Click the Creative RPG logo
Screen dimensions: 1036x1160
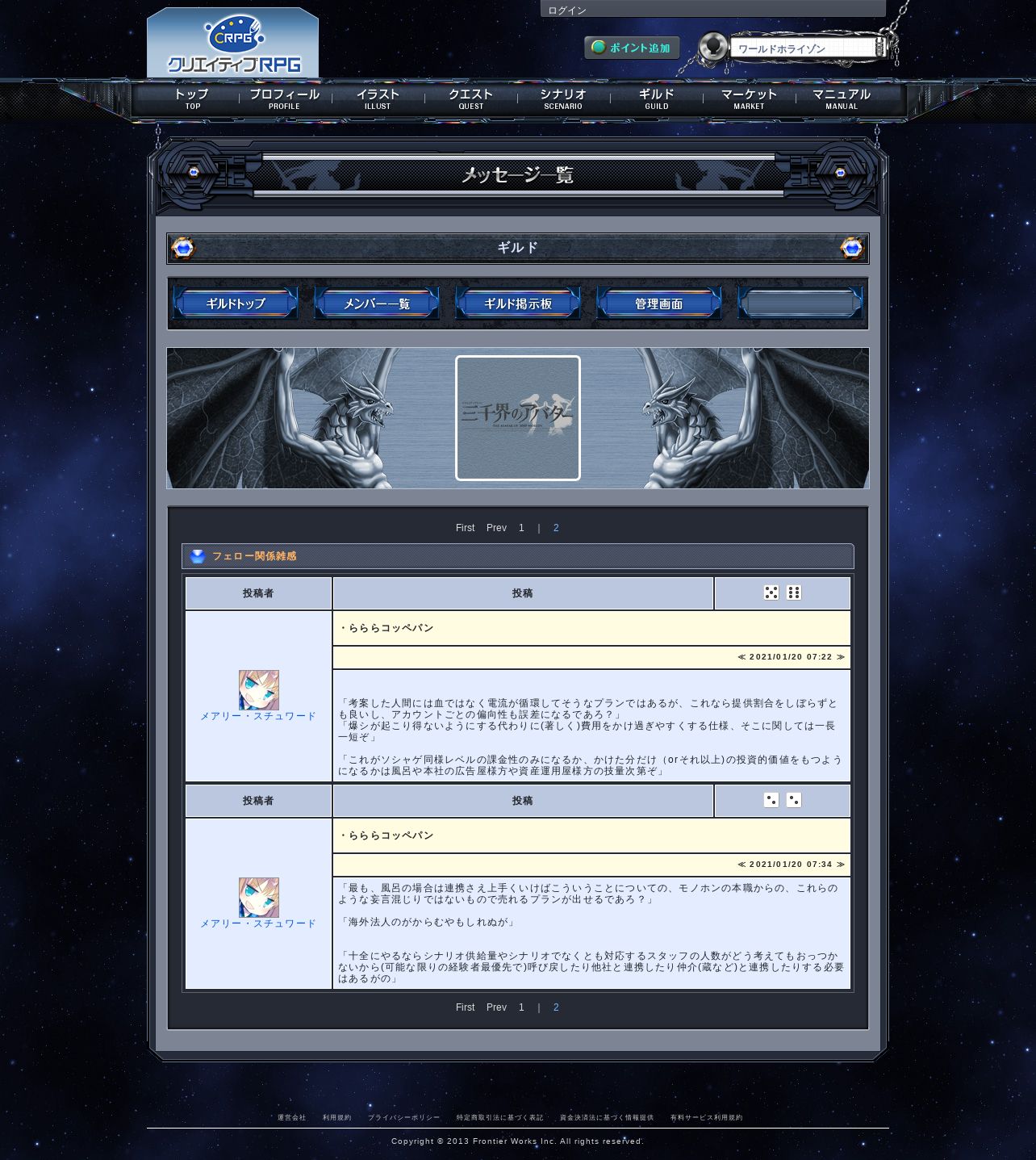click(233, 44)
